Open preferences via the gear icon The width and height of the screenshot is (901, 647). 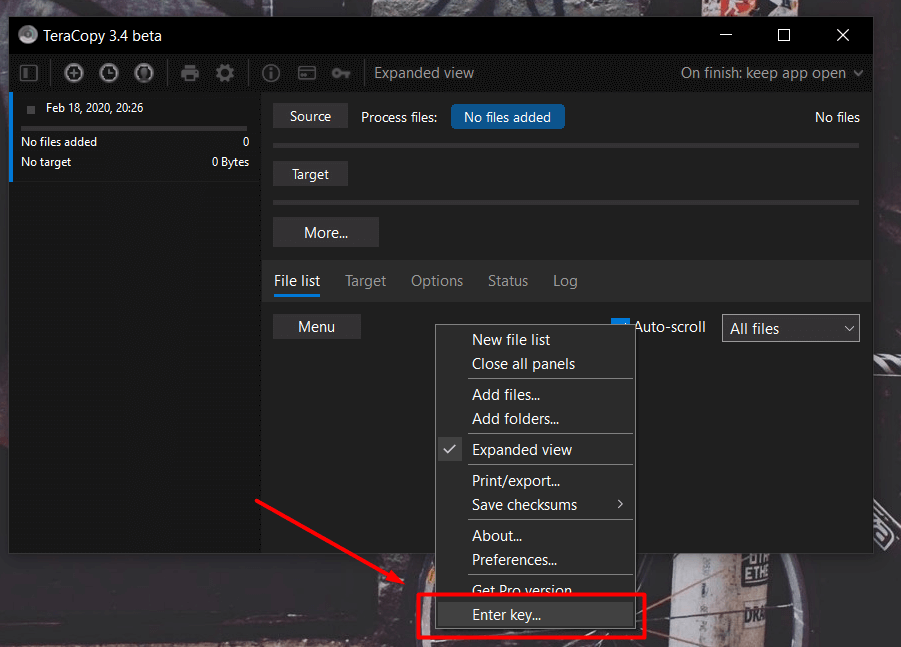[x=225, y=73]
